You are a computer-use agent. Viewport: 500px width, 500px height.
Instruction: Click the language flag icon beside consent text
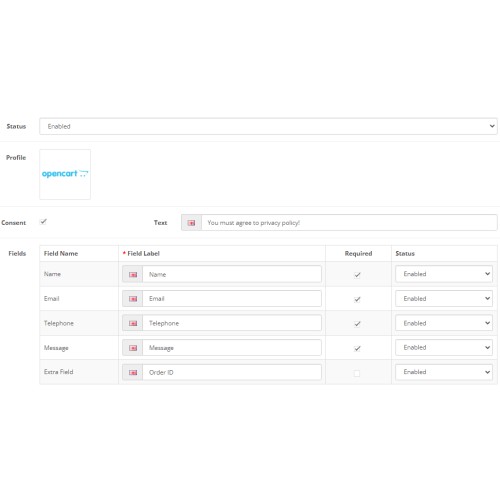point(191,223)
